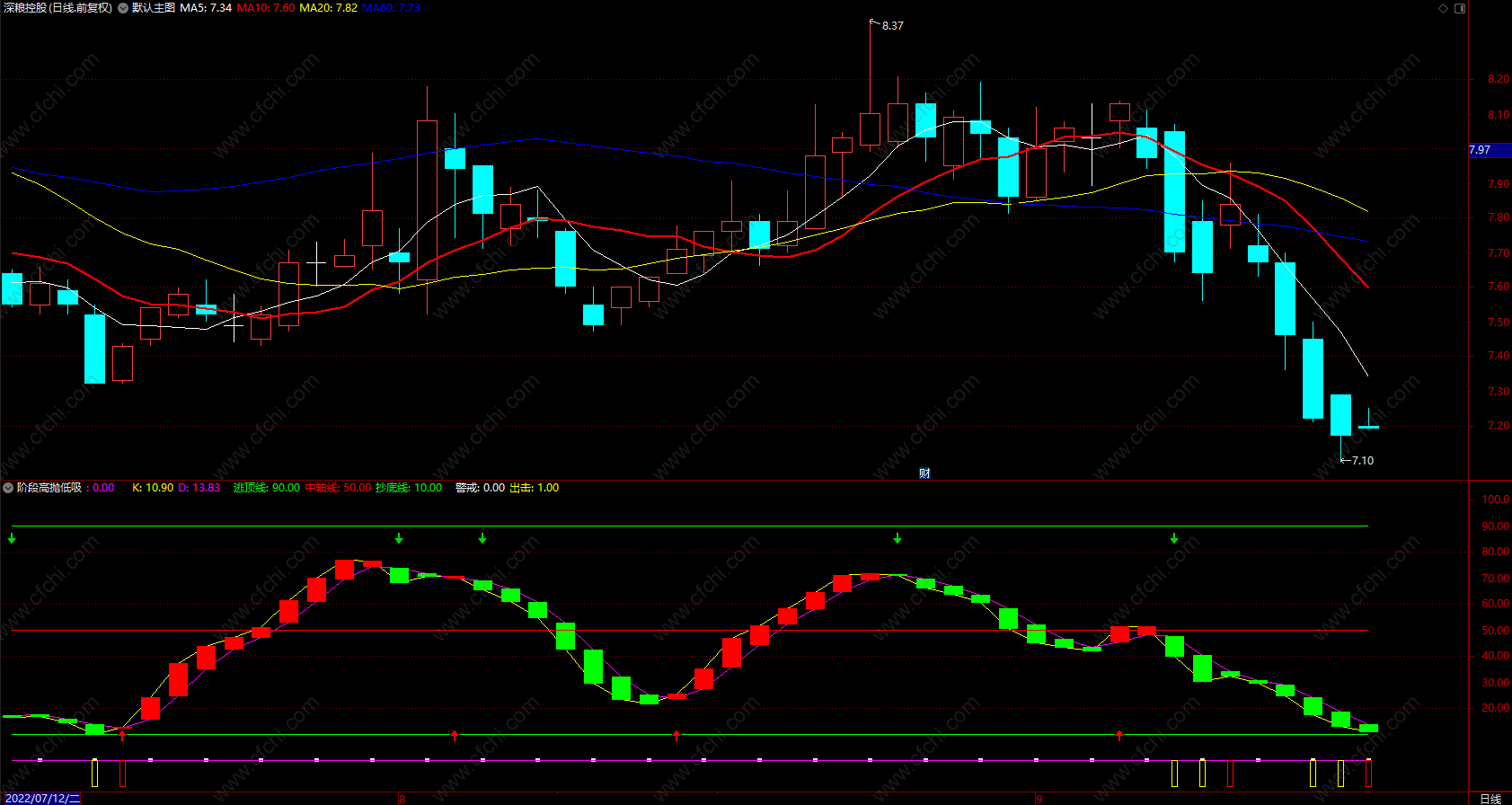Click the 8.20 price axis value
Viewport: 1512px width, 805px height.
(x=1499, y=79)
